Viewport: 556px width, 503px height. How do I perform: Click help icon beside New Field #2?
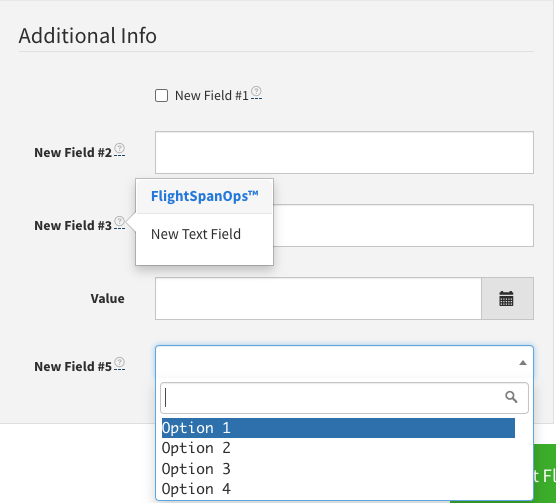119,148
